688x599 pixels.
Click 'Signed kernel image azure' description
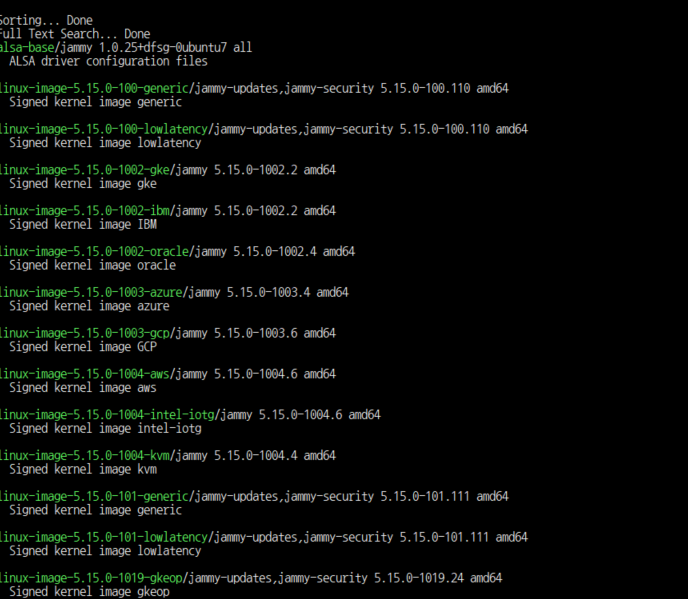click(89, 306)
